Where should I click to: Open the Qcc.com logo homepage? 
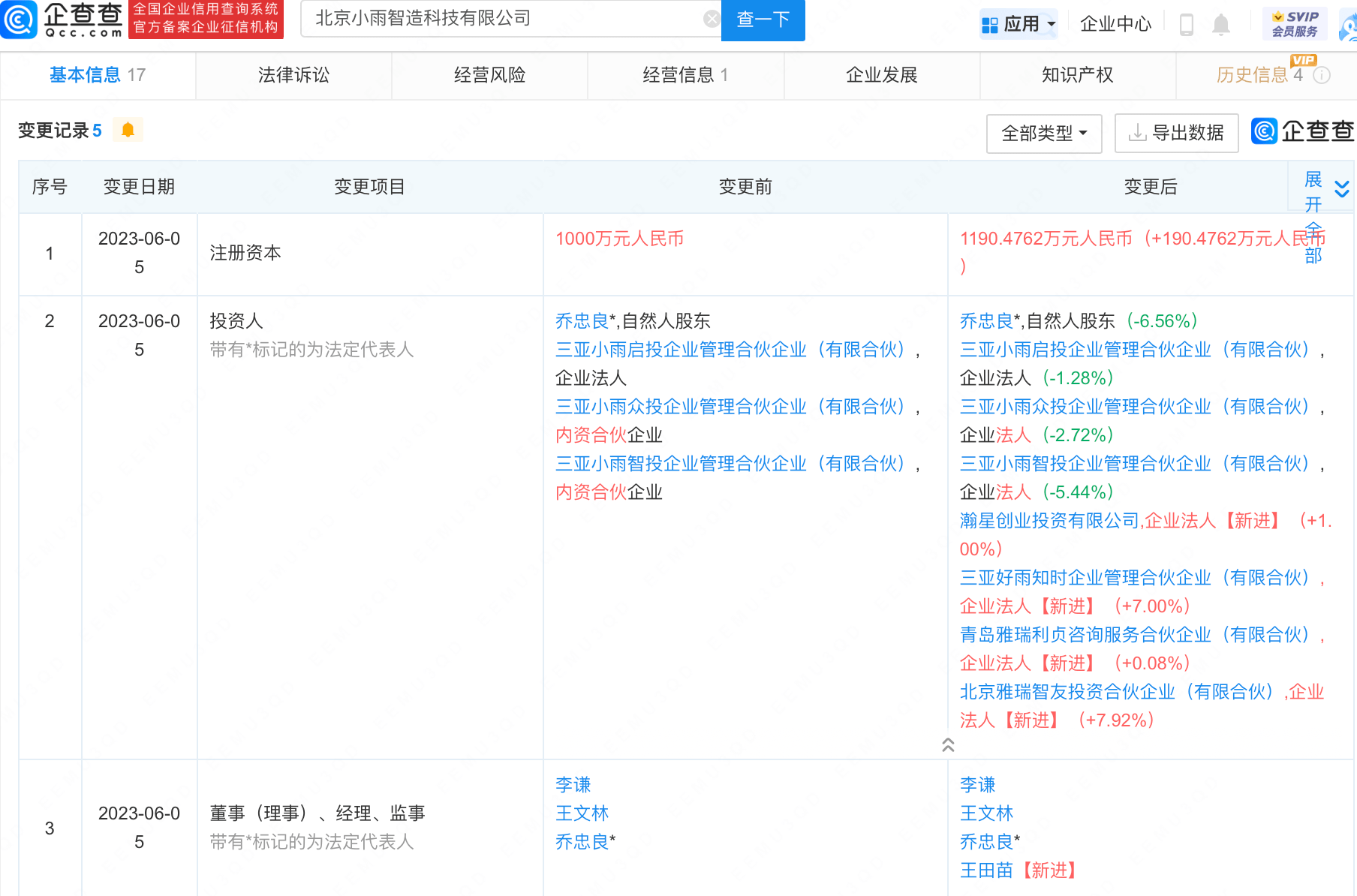(x=62, y=20)
